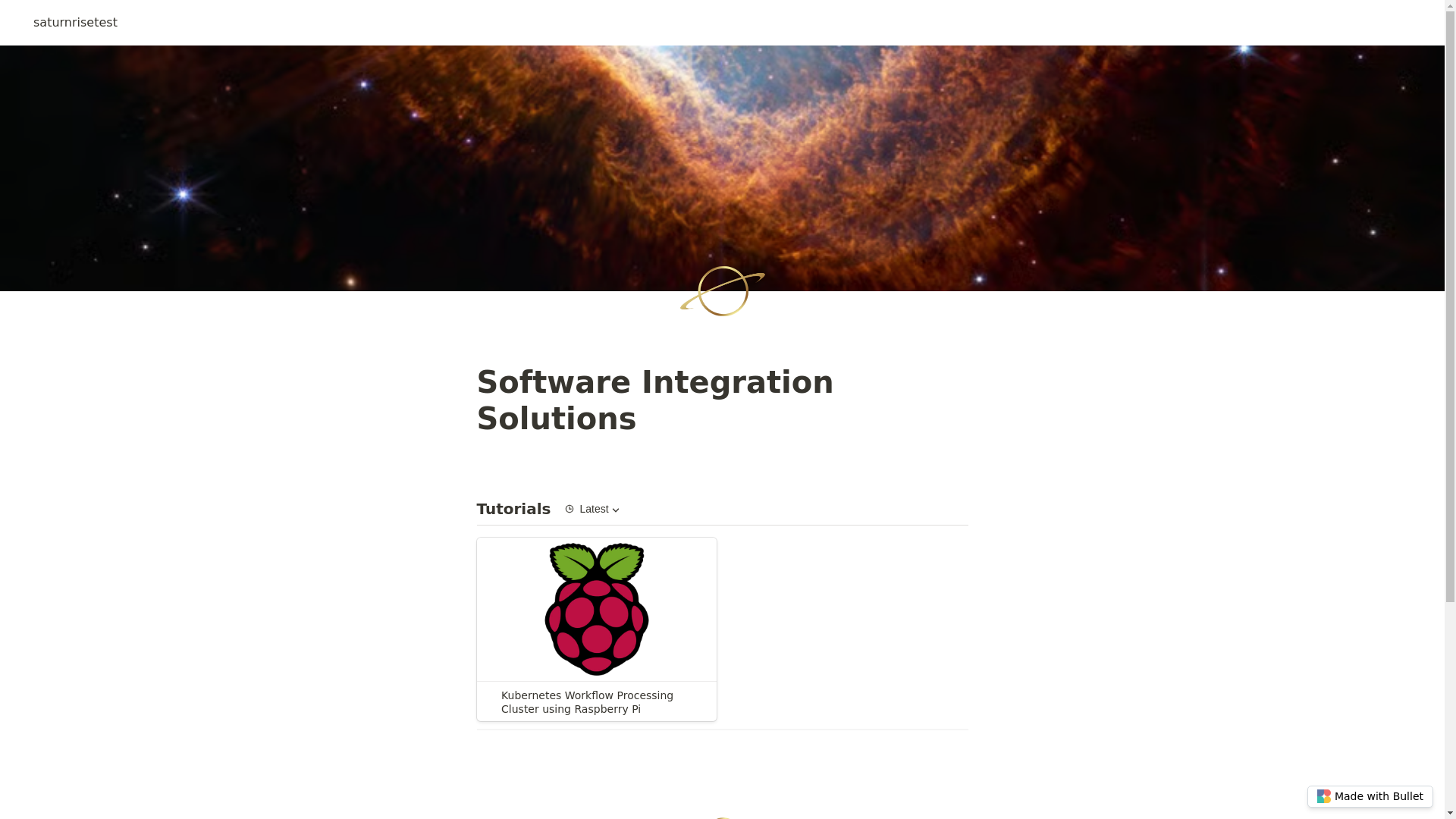Viewport: 1456px width, 819px height.
Task: Click the scrollbar down arrow
Action: click(1450, 814)
